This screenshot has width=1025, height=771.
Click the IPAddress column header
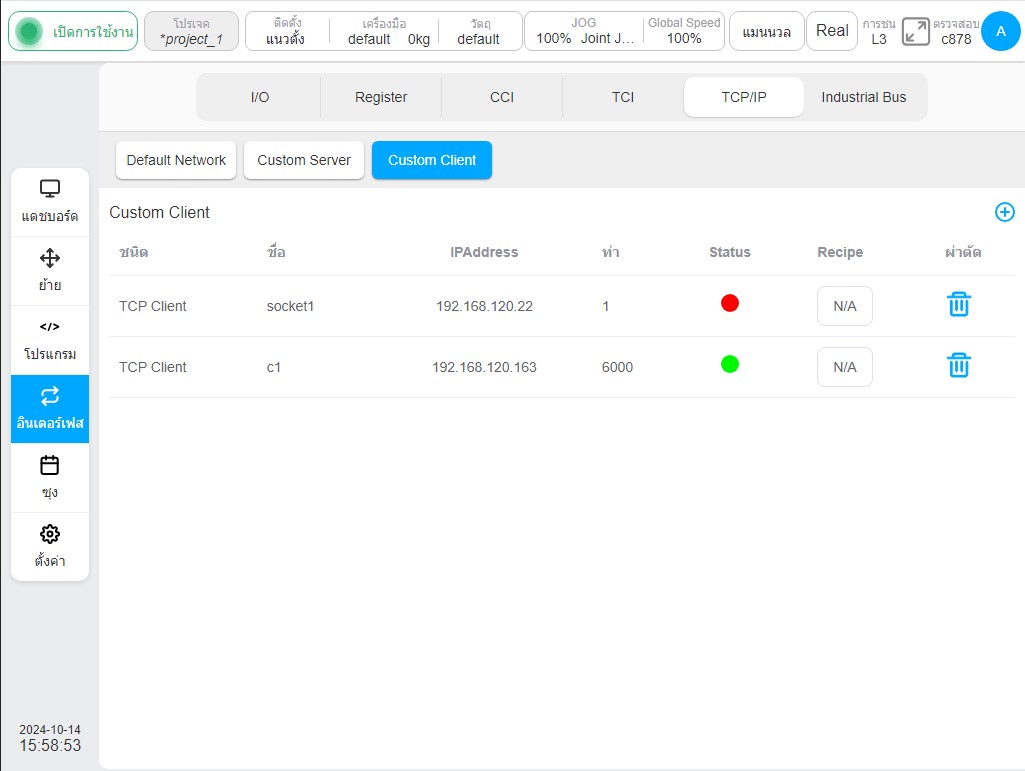pos(484,252)
